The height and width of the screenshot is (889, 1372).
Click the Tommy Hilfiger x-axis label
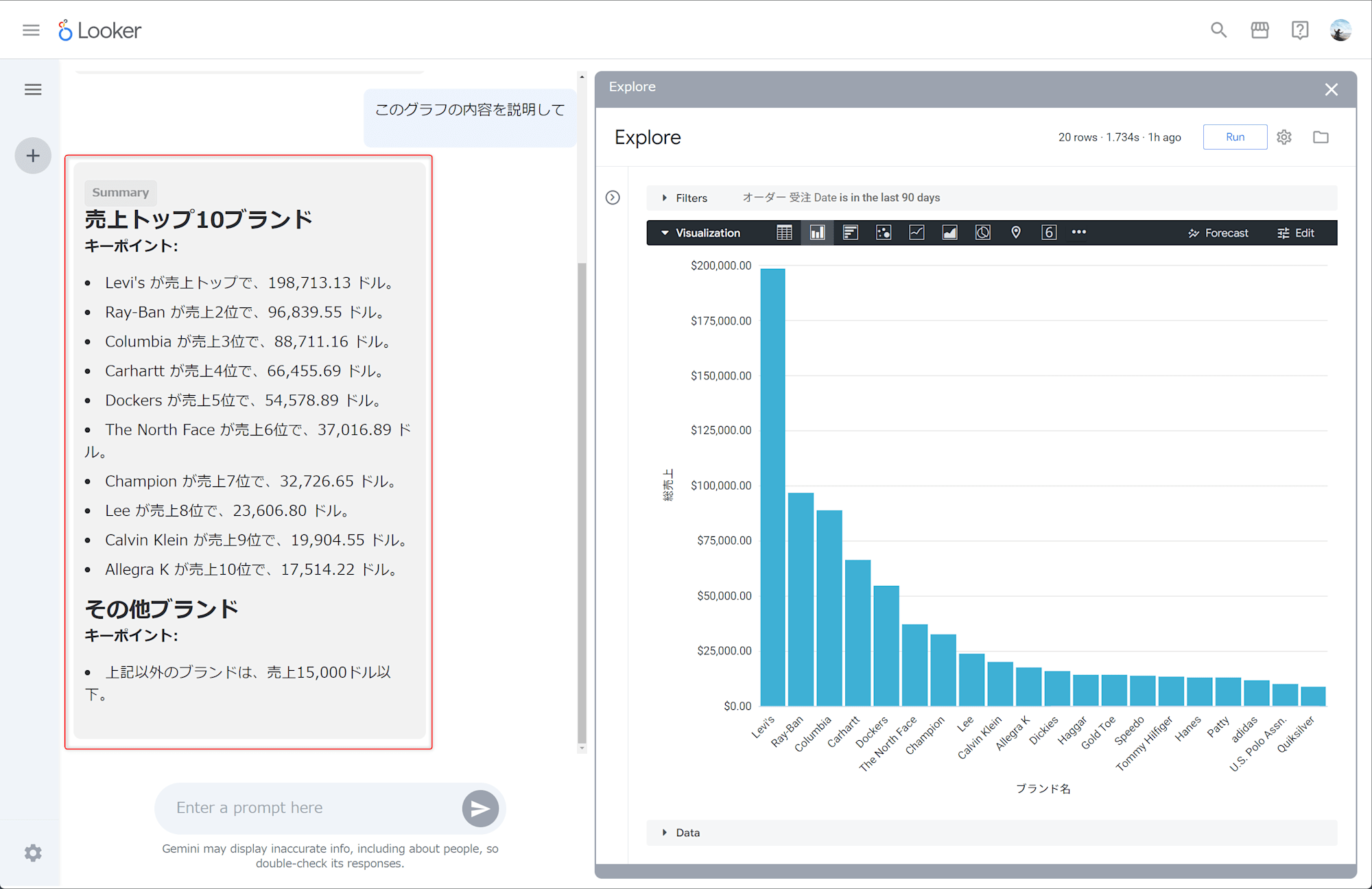point(1144,744)
